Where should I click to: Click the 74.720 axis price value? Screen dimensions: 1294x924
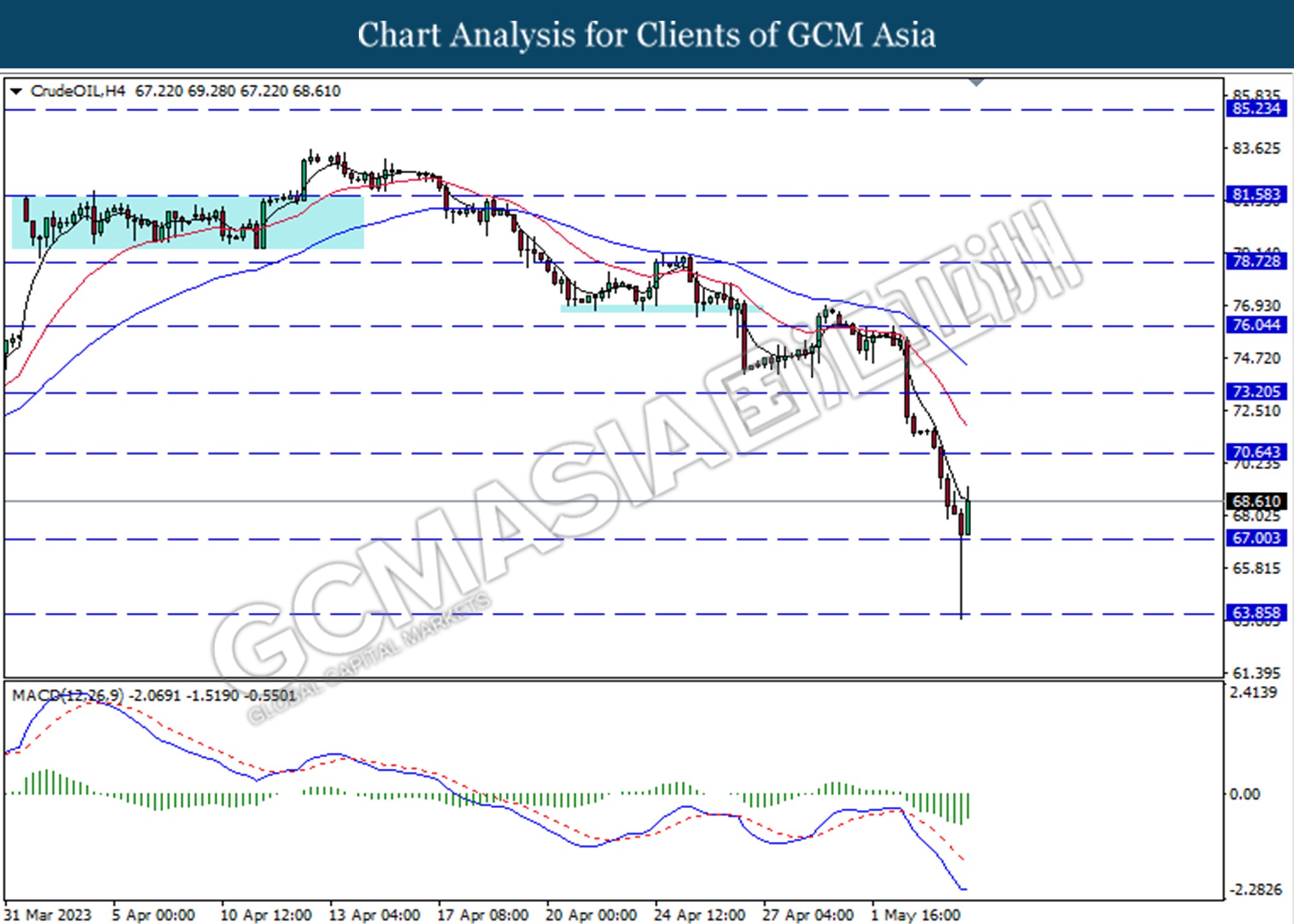(1256, 358)
